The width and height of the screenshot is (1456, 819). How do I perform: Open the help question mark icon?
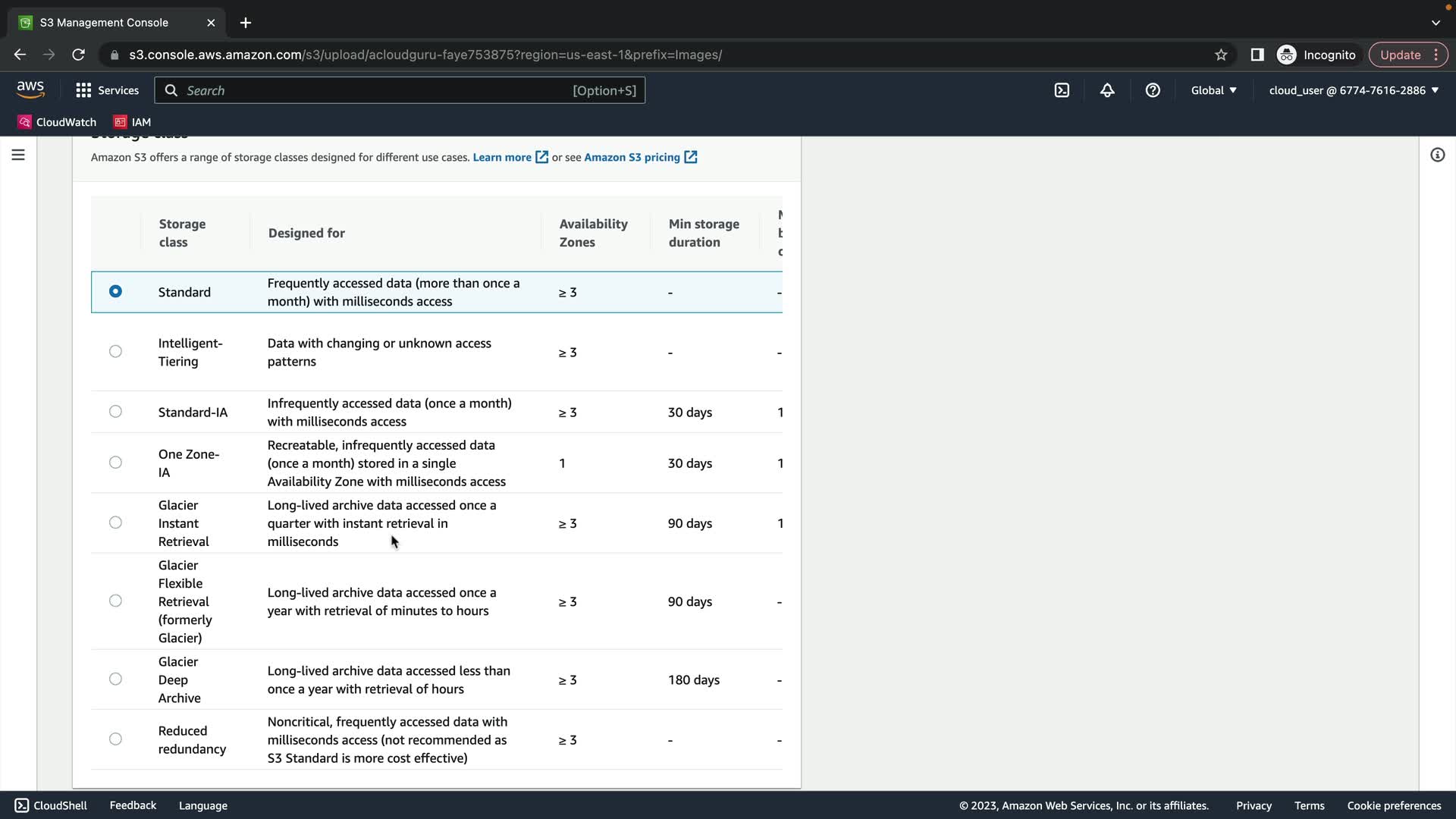pyautogui.click(x=1153, y=90)
